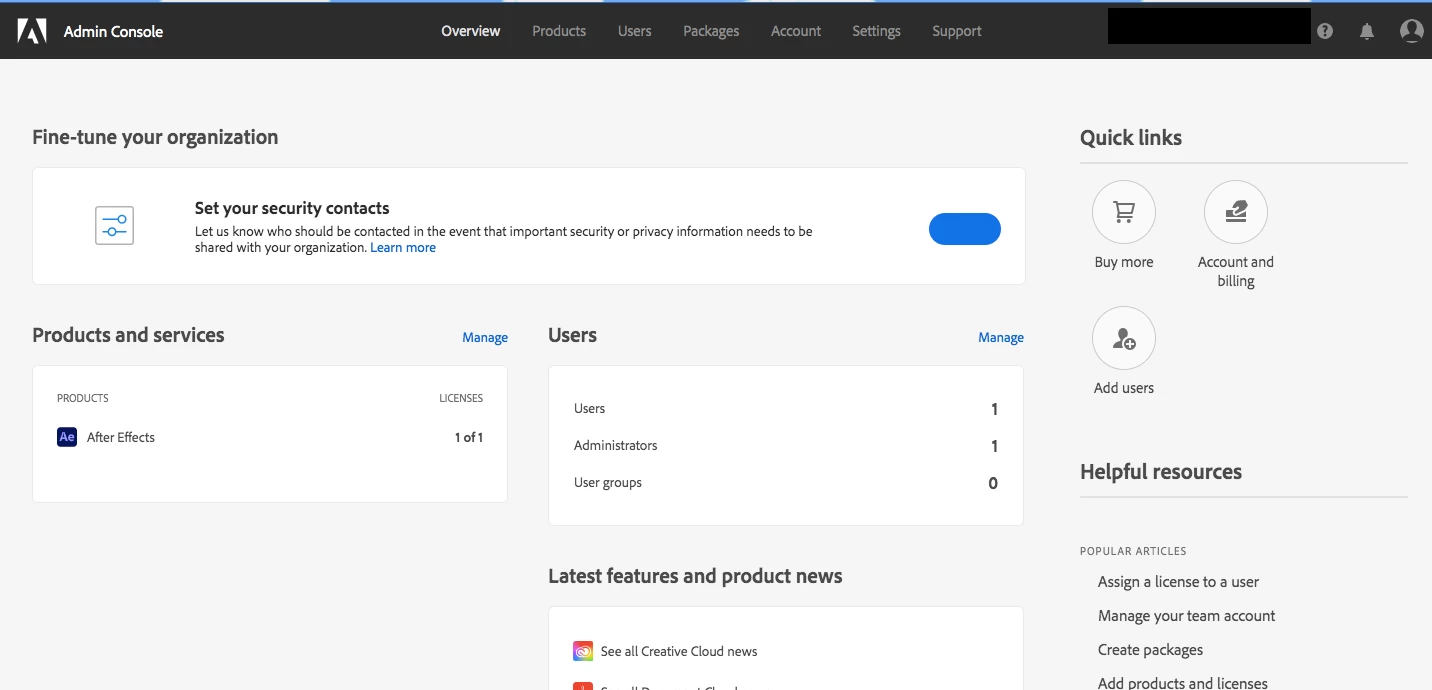This screenshot has width=1432, height=690.
Task: Click the After Effects Ae icon
Action: pyautogui.click(x=67, y=437)
